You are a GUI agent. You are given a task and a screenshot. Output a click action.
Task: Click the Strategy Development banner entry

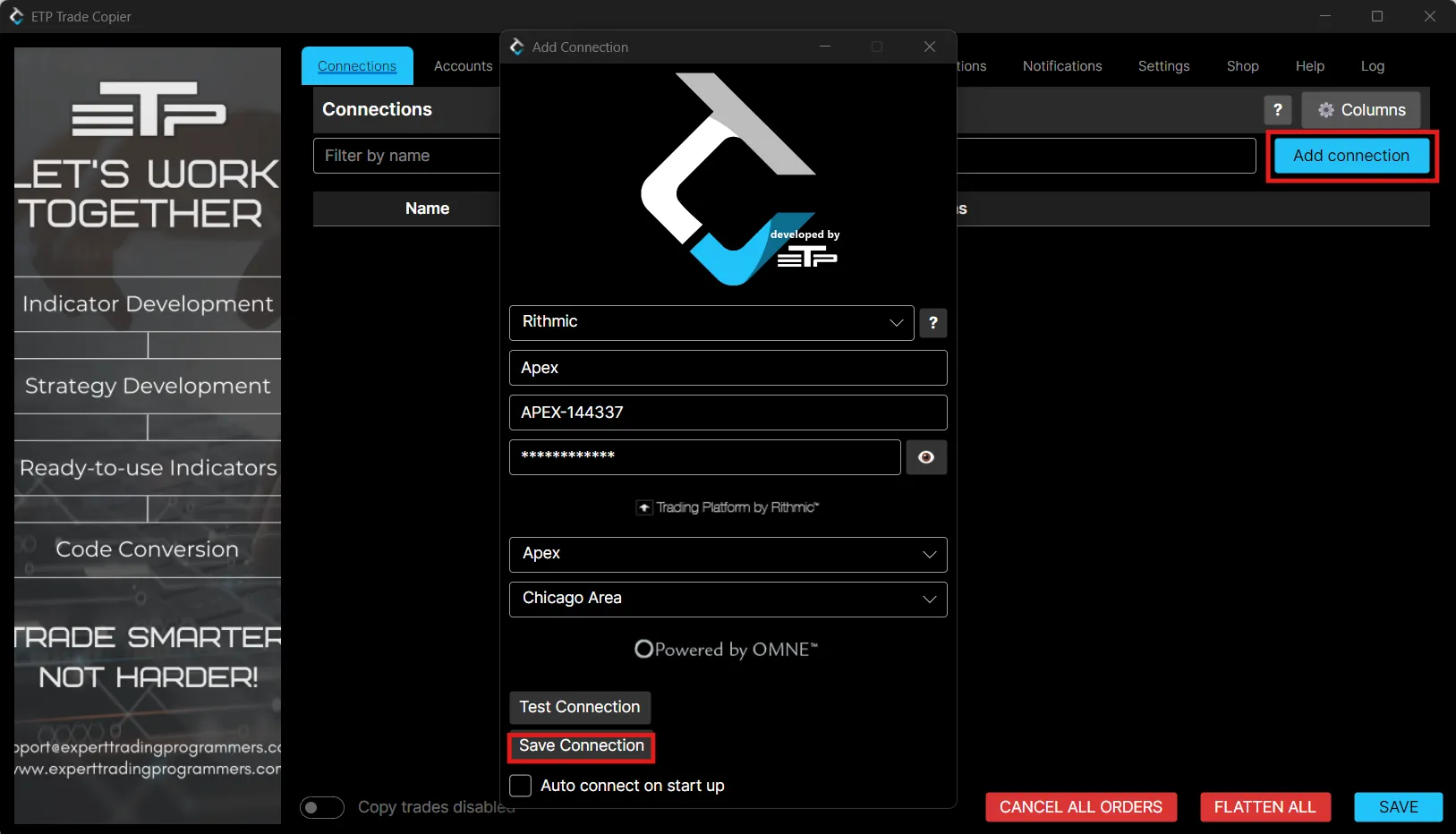click(x=148, y=386)
